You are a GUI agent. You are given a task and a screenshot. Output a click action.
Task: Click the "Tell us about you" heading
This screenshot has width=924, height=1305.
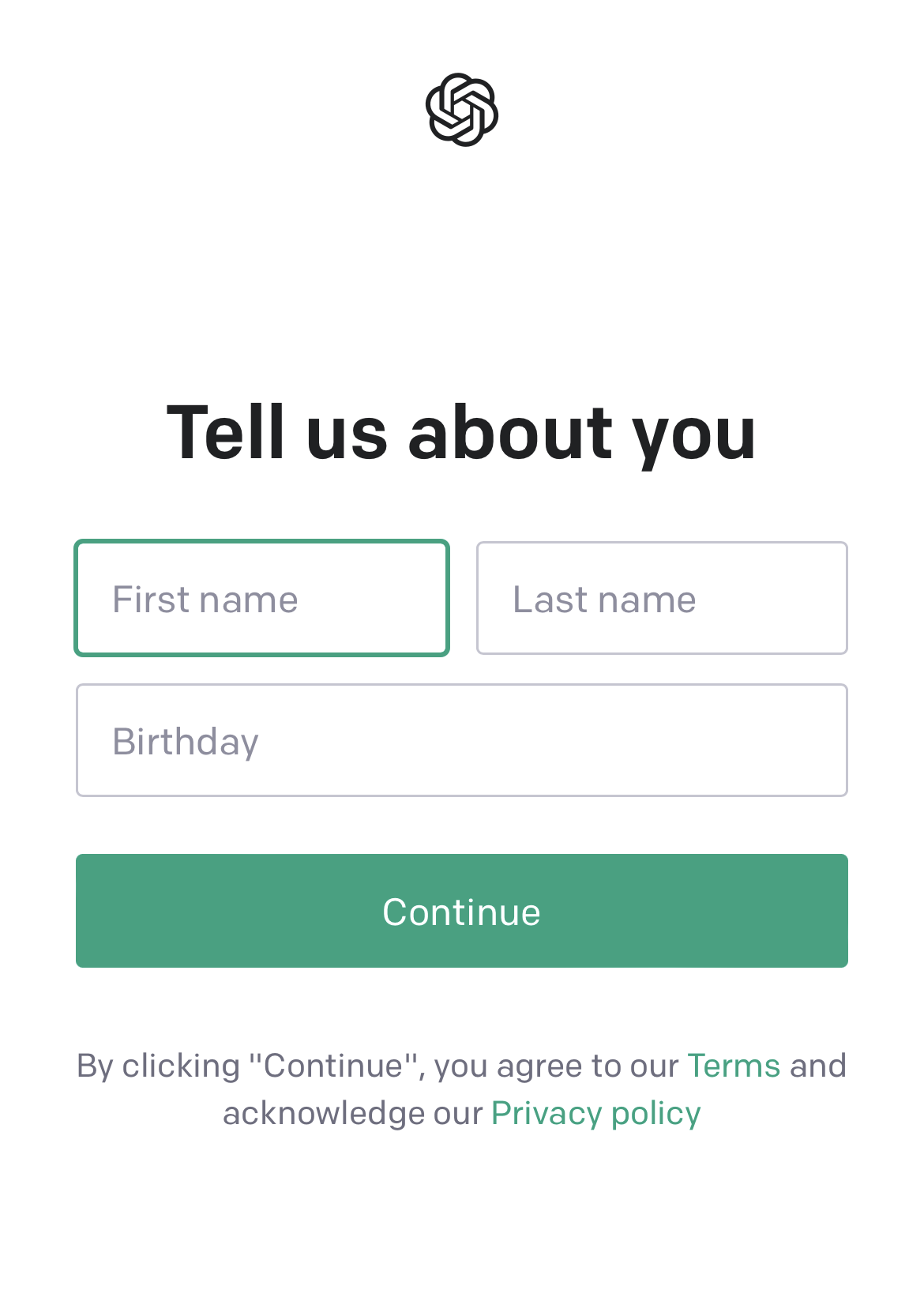462,432
